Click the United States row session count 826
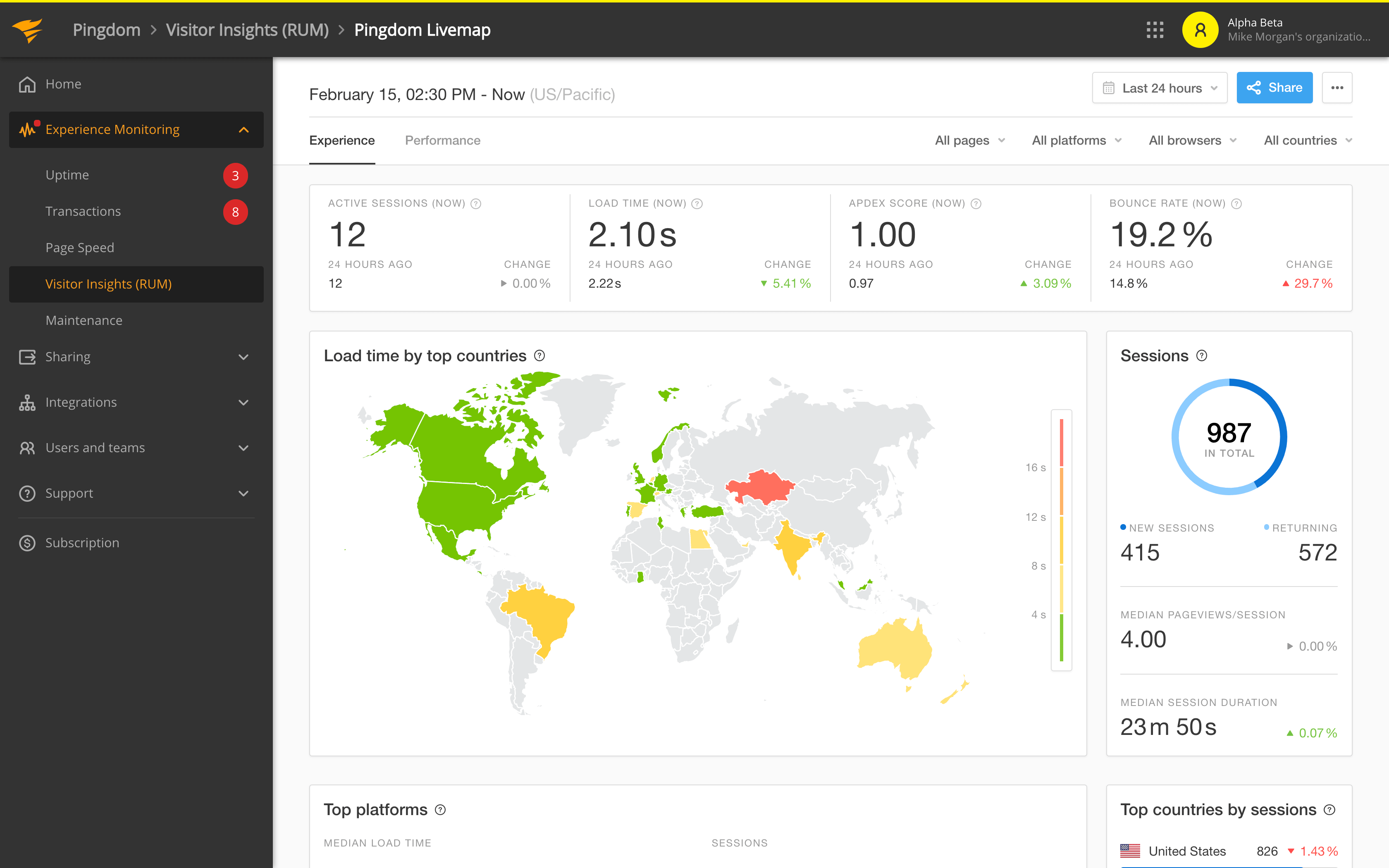This screenshot has width=1389, height=868. 1267,851
